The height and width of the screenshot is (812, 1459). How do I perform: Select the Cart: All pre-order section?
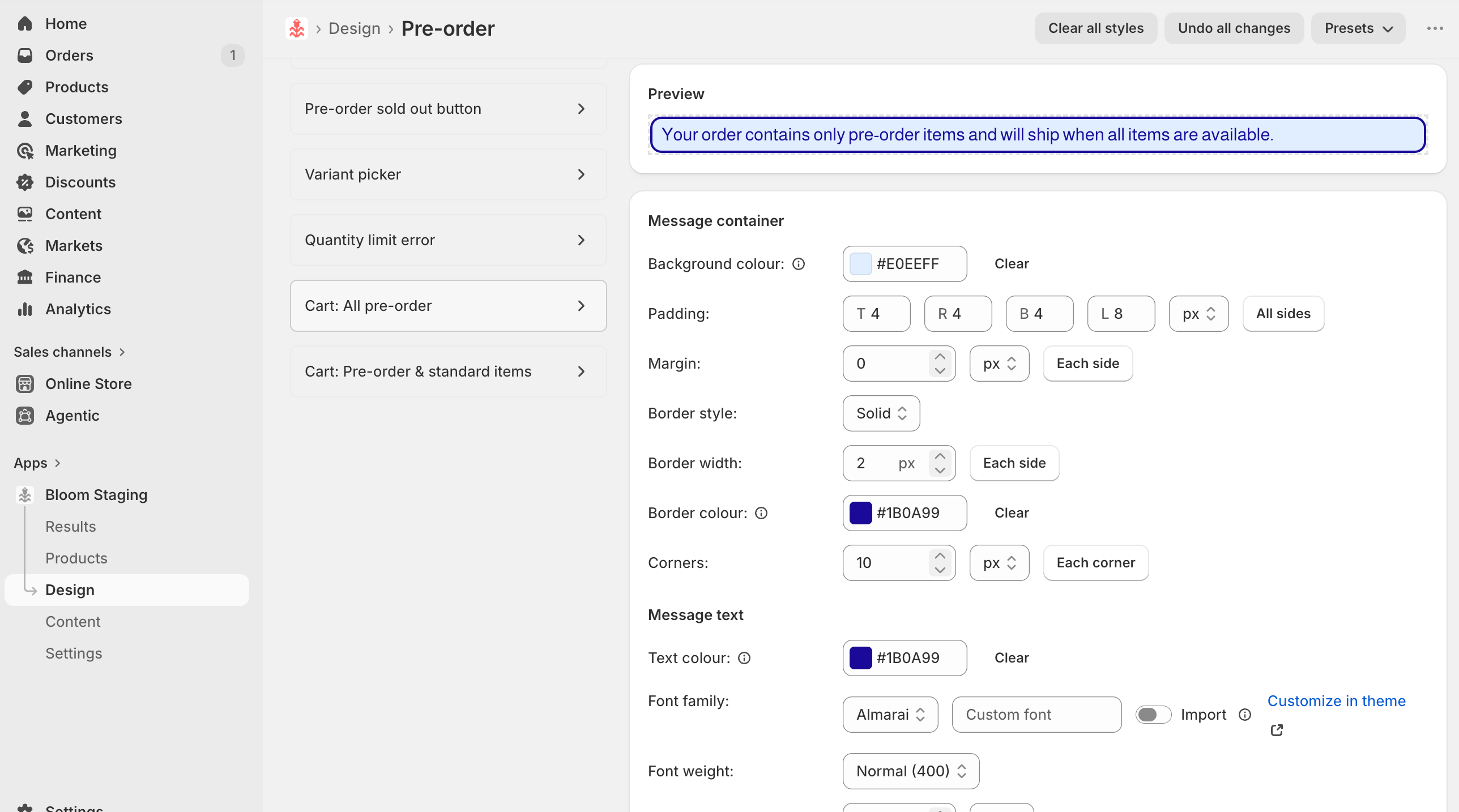click(x=448, y=306)
